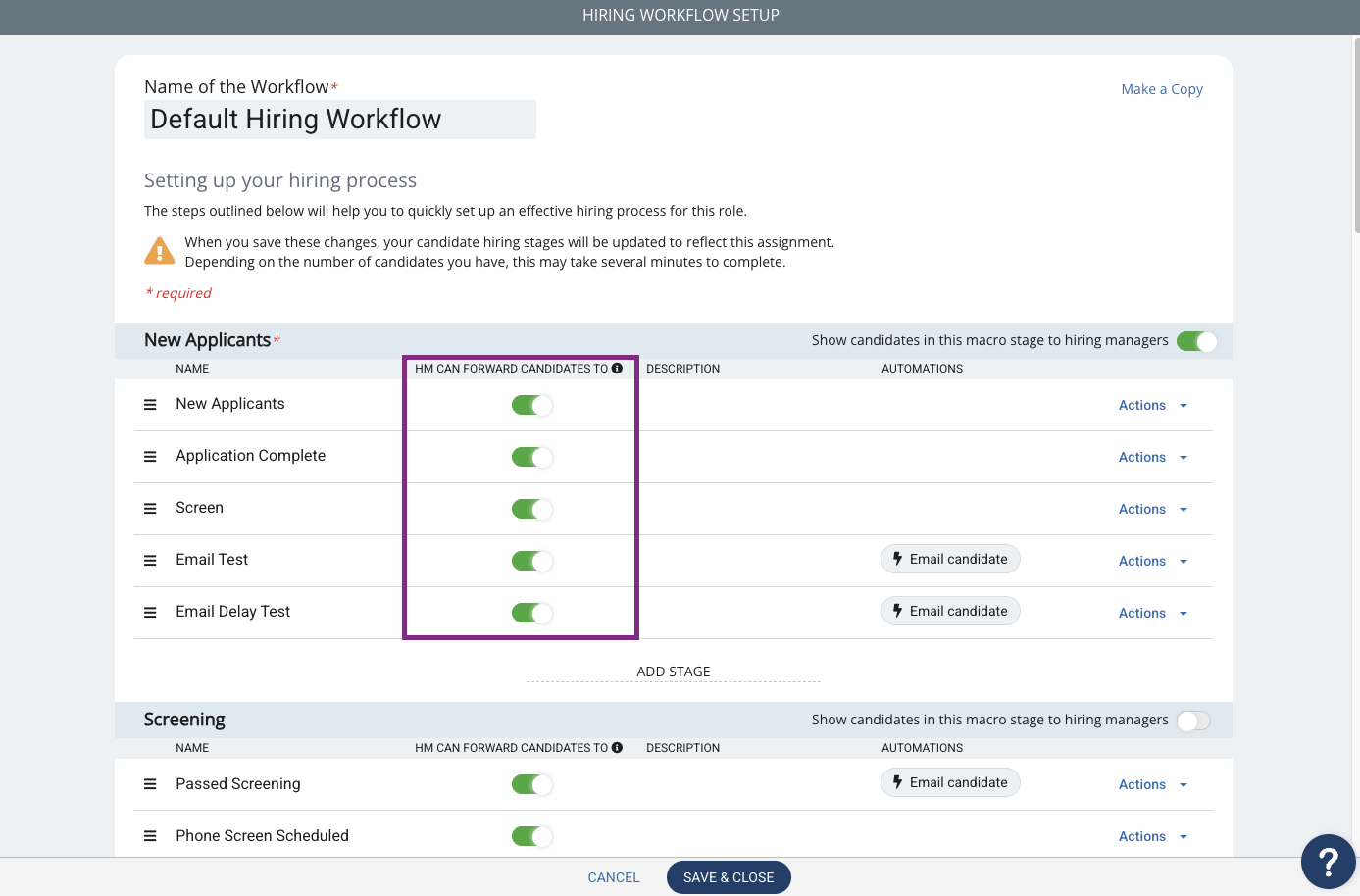
Task: Hide New Applicants macro stage from hiring managers
Action: click(x=1197, y=341)
